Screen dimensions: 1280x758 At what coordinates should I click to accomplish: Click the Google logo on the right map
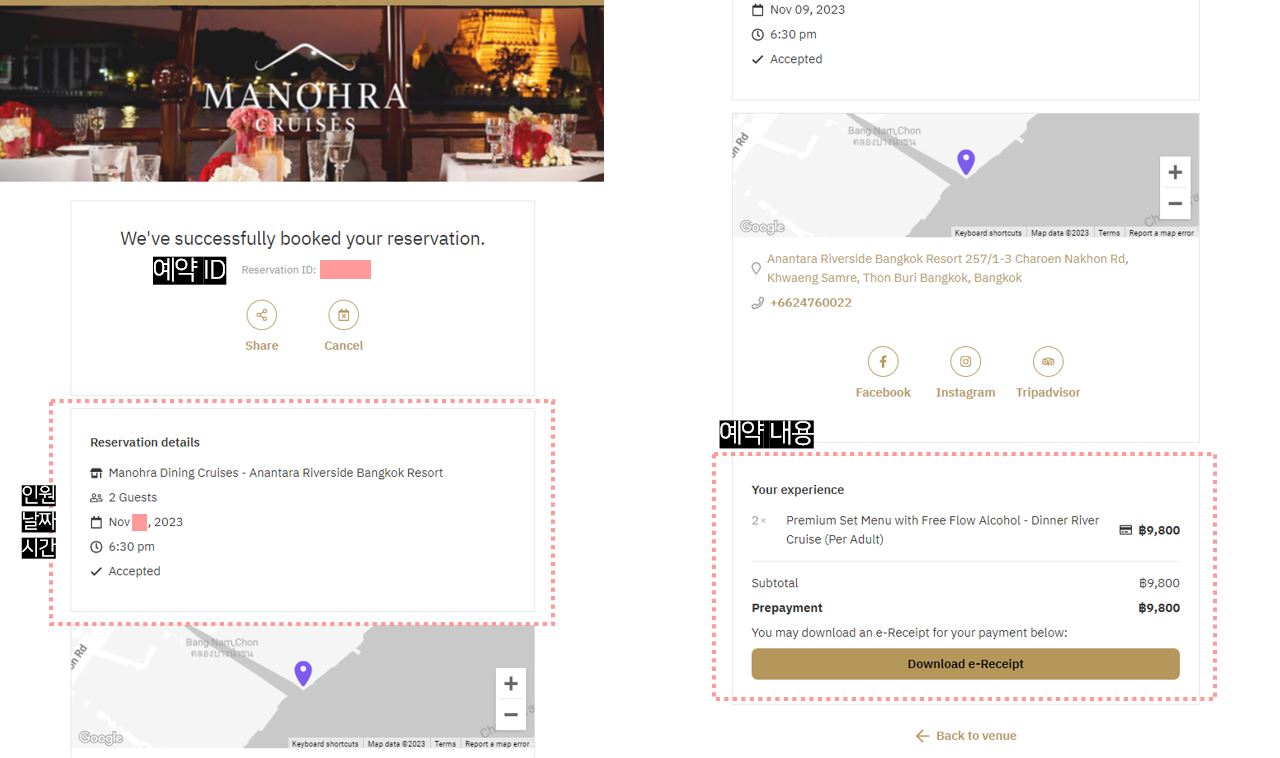click(762, 227)
